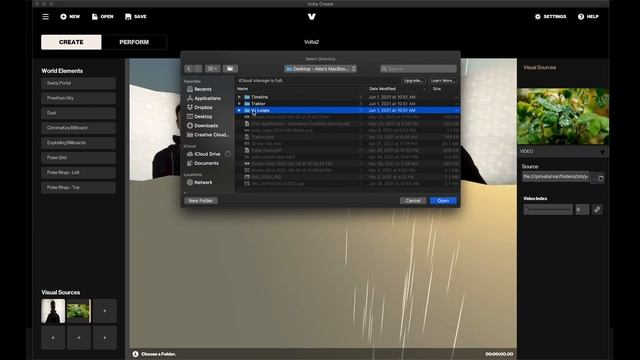Select the green leaves visual source thumbnail
640x360 pixels.
coord(79,311)
